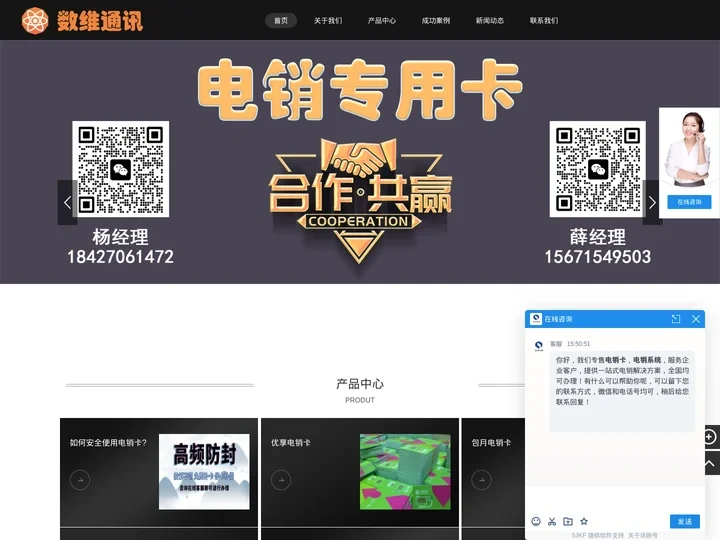This screenshot has width=720, height=540.
Task: Select 成功案例 in the navigation bar
Action: [x=436, y=21]
